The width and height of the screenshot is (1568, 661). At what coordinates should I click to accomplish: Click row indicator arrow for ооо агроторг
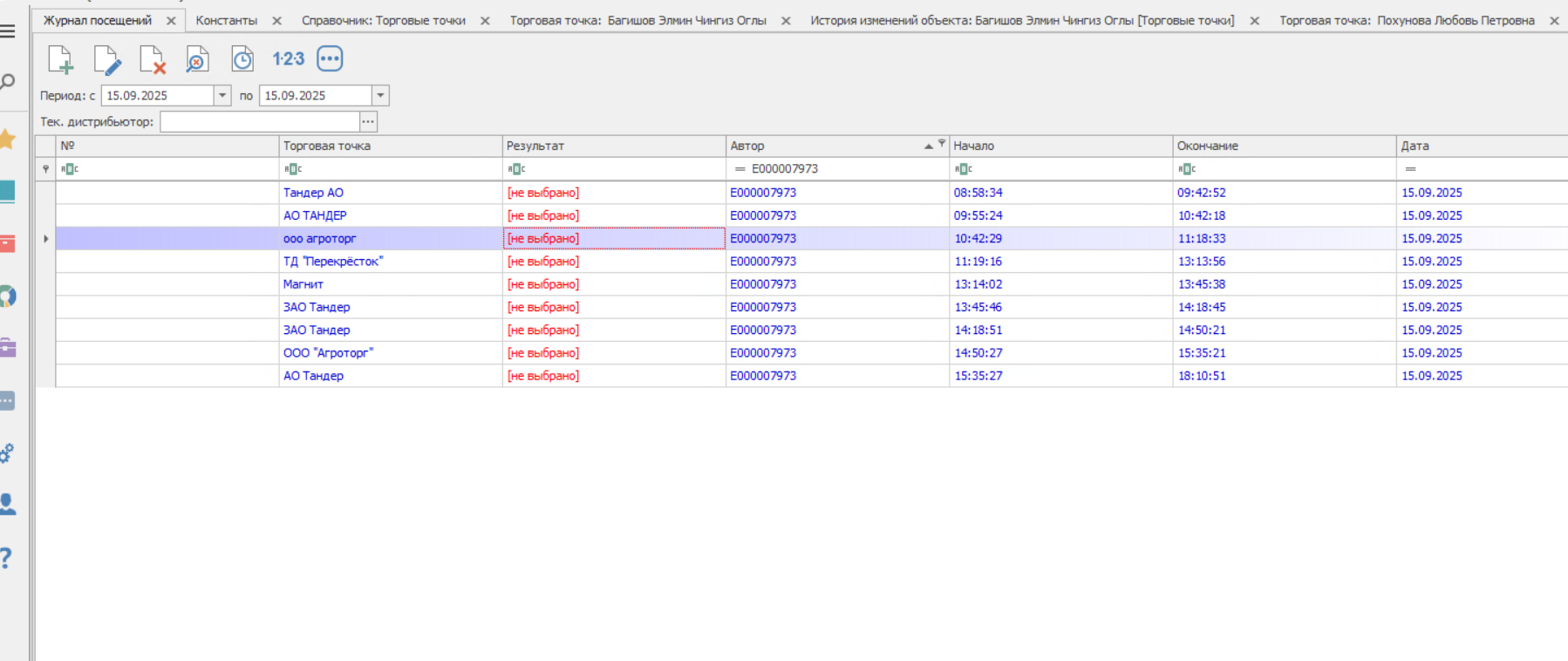pyautogui.click(x=45, y=239)
